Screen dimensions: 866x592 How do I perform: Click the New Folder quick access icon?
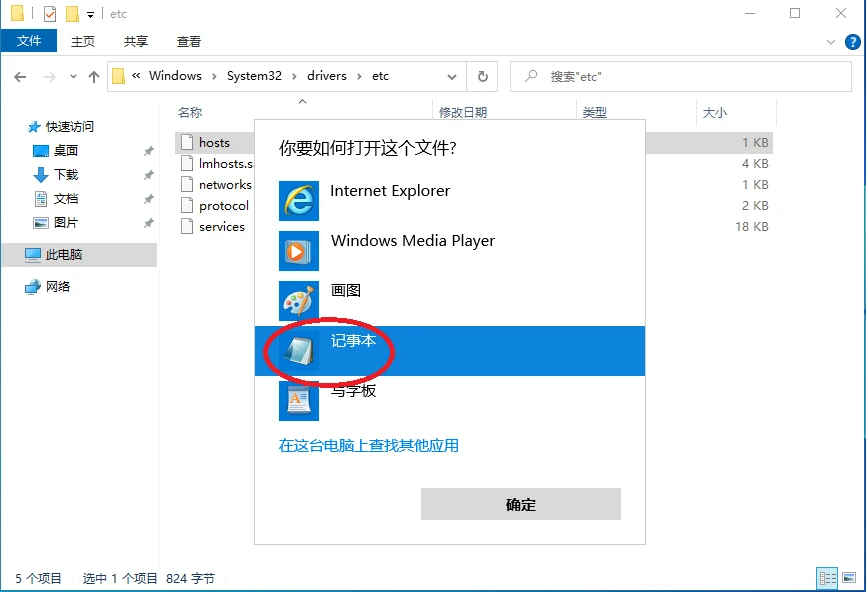[x=72, y=13]
